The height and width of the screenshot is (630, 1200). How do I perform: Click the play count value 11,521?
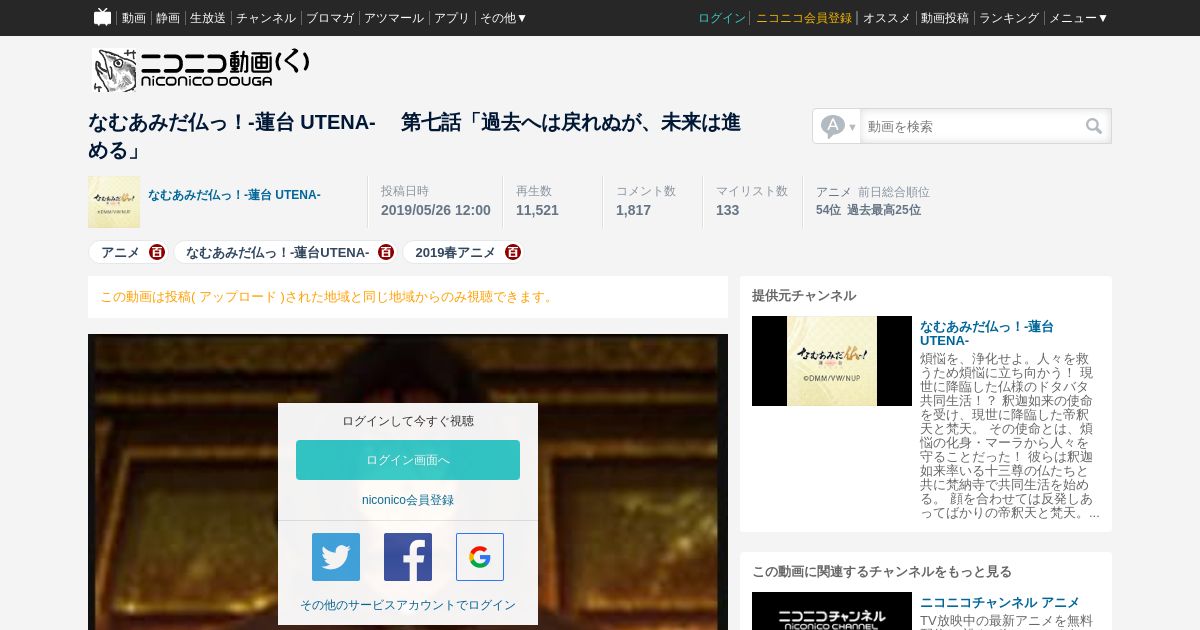click(x=537, y=210)
